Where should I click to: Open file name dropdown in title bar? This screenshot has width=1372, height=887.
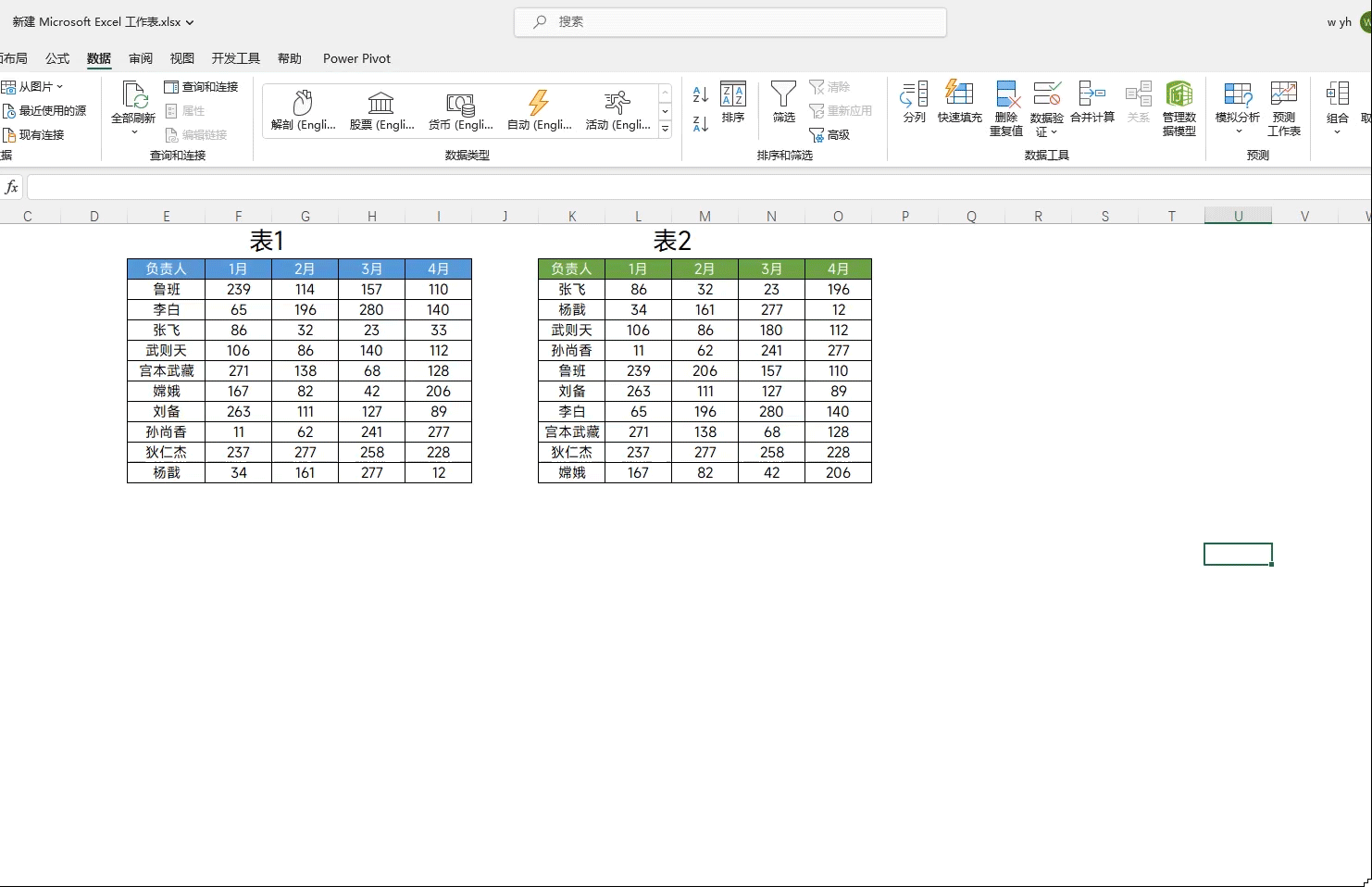[x=190, y=22]
